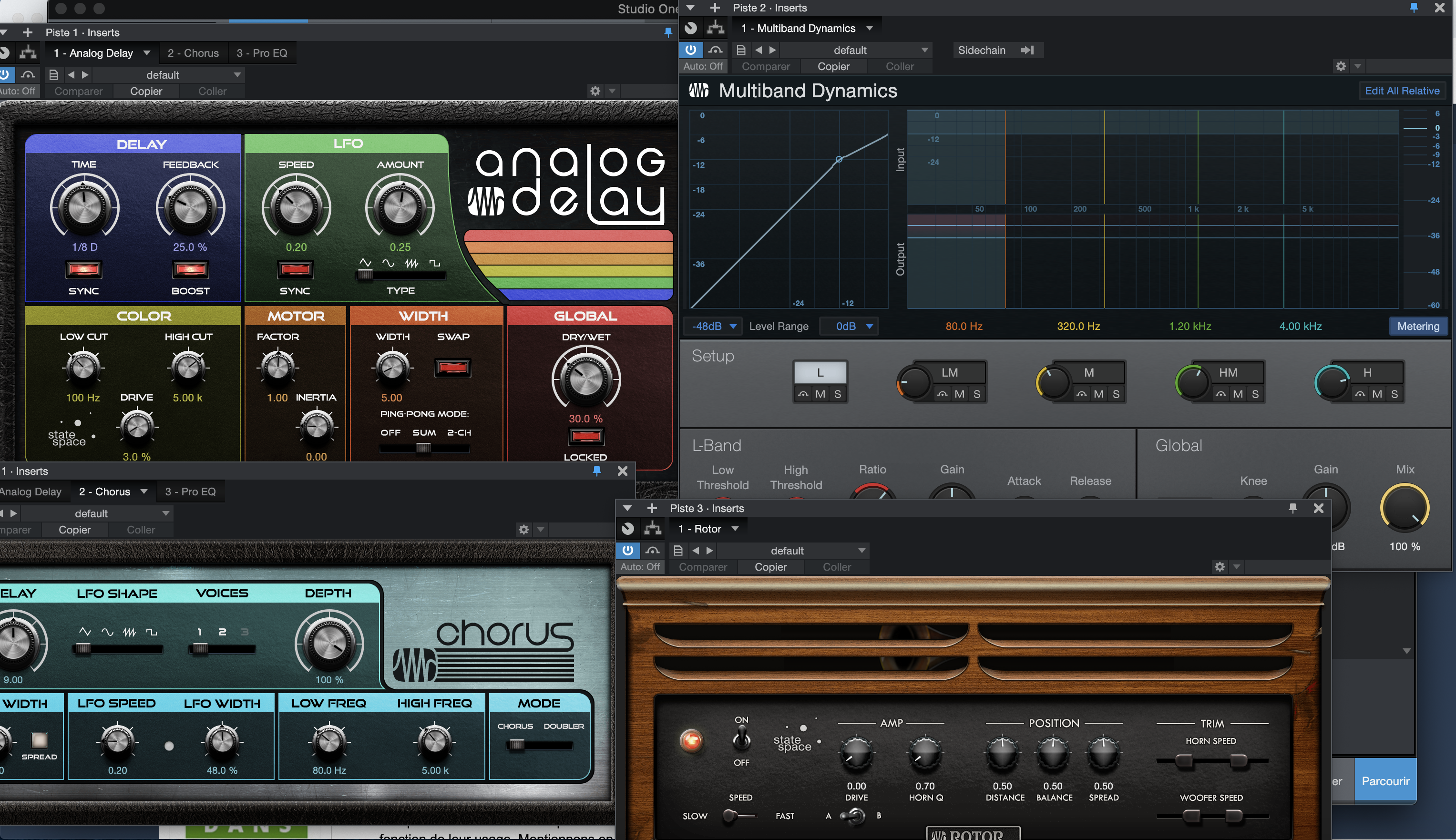Select the LM band button
Viewport: 1456px width, 840px height.
pyautogui.click(x=950, y=373)
